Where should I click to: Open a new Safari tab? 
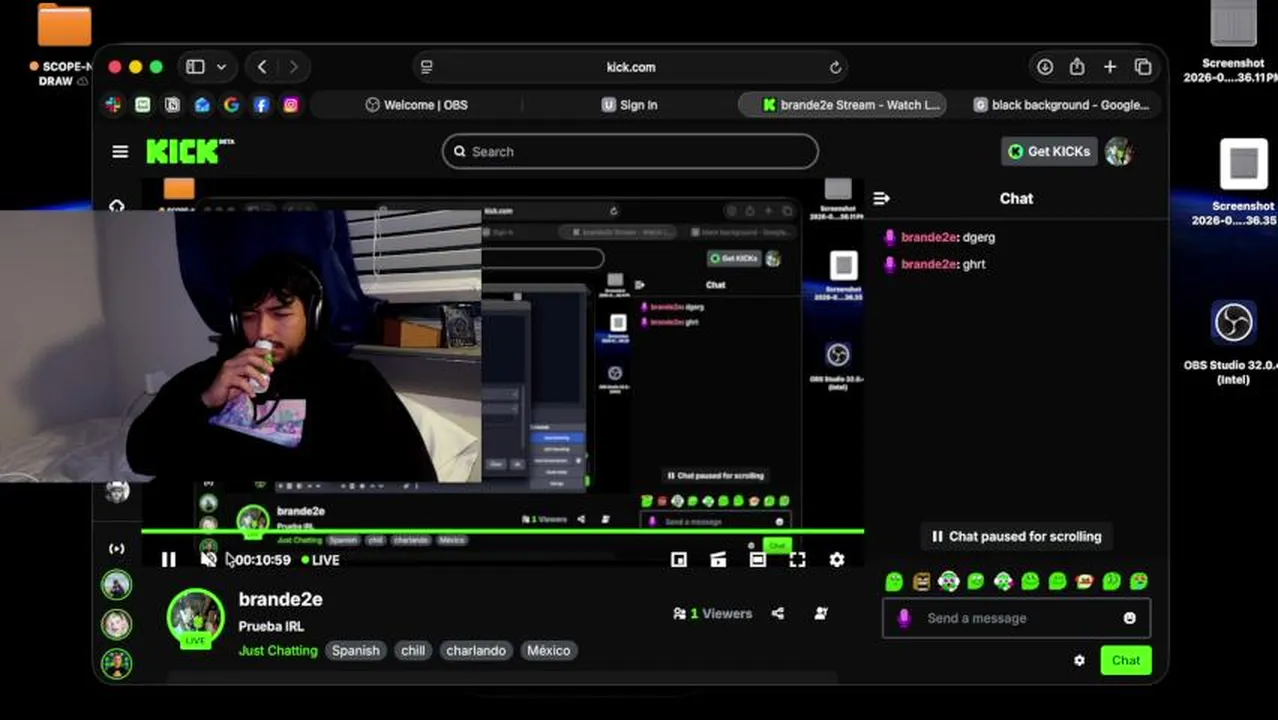click(x=1110, y=67)
